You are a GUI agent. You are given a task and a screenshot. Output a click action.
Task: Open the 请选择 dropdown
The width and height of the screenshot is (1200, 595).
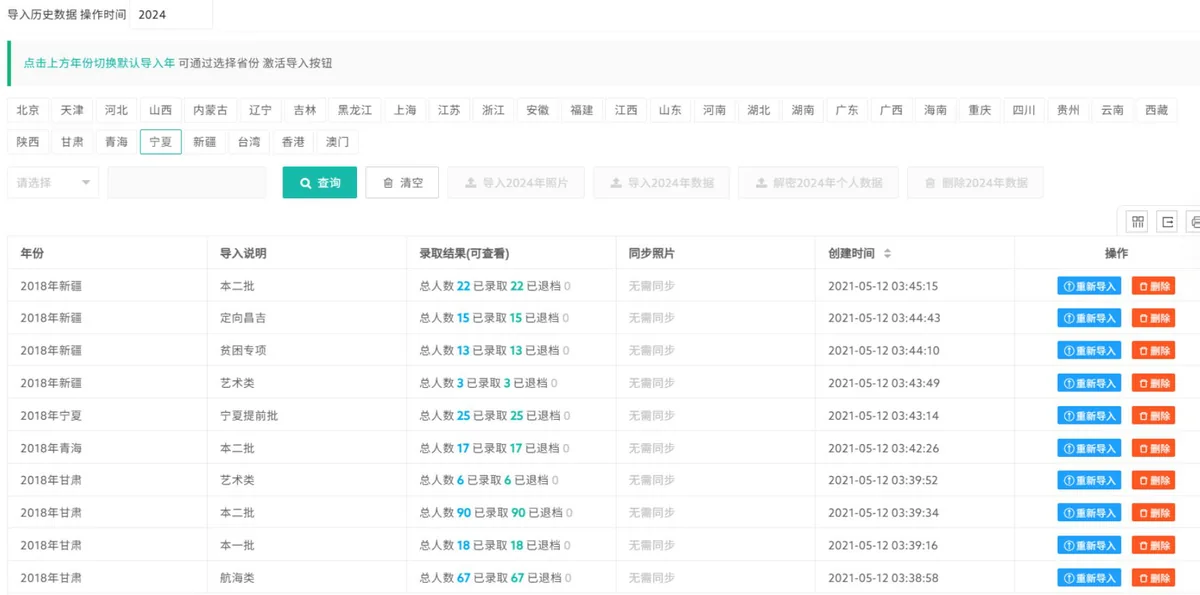pyautogui.click(x=53, y=183)
